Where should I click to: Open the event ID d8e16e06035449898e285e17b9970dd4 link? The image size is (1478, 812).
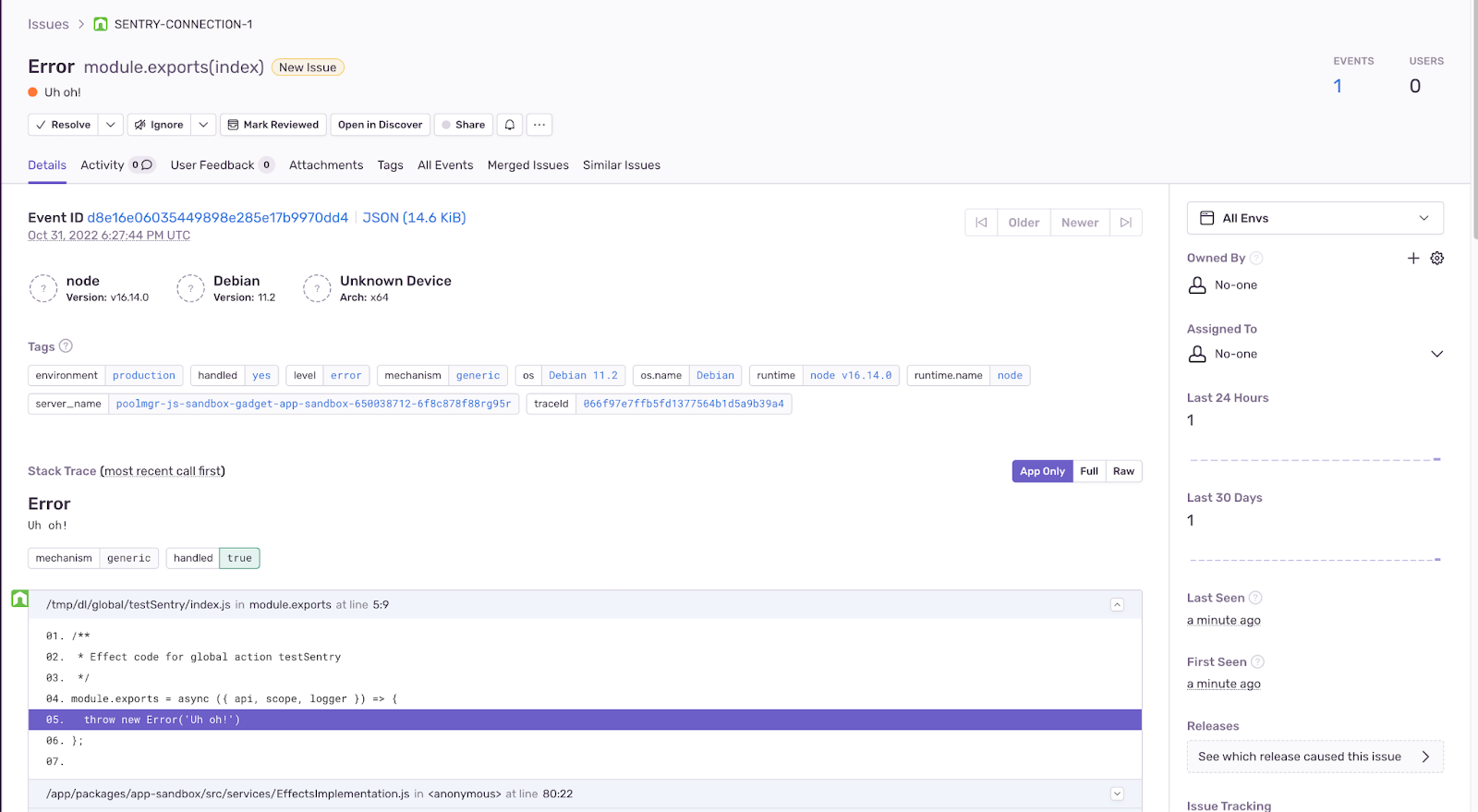[218, 218]
